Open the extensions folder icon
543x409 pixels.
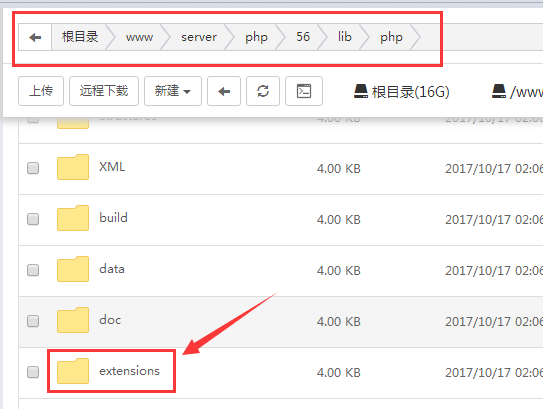point(73,371)
